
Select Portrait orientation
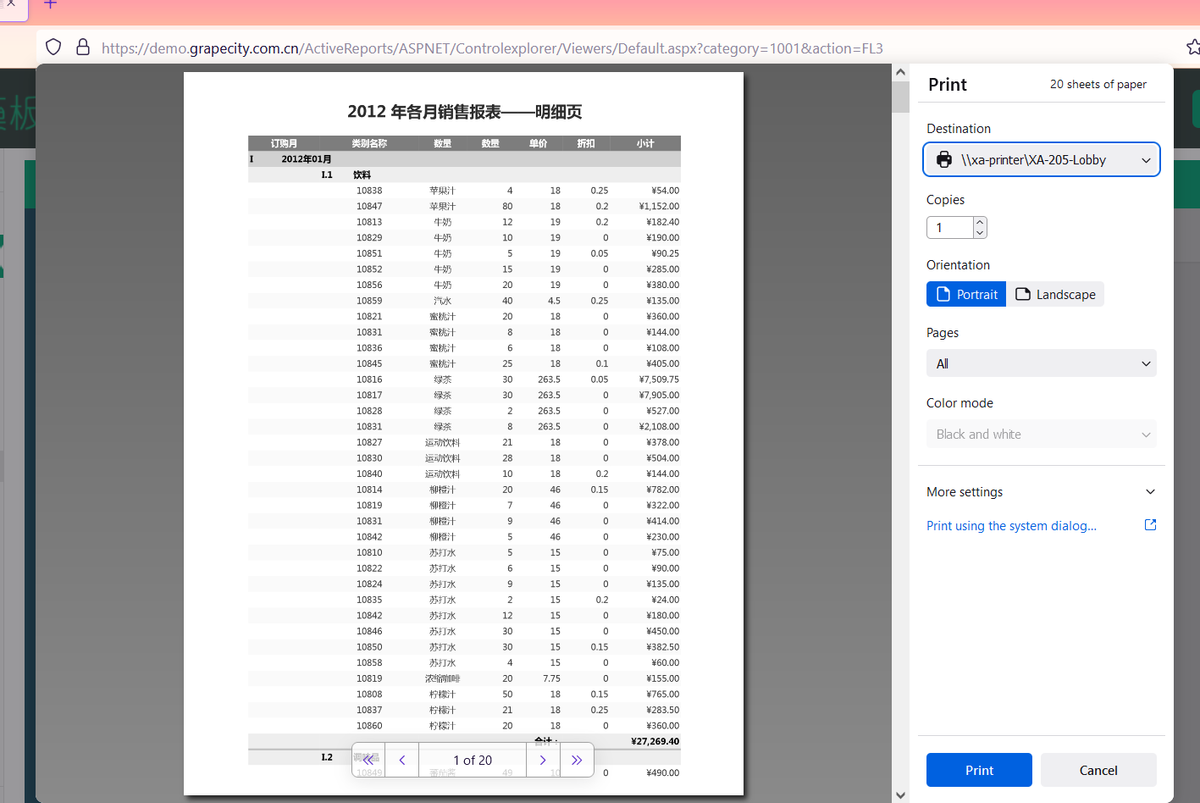click(x=966, y=294)
